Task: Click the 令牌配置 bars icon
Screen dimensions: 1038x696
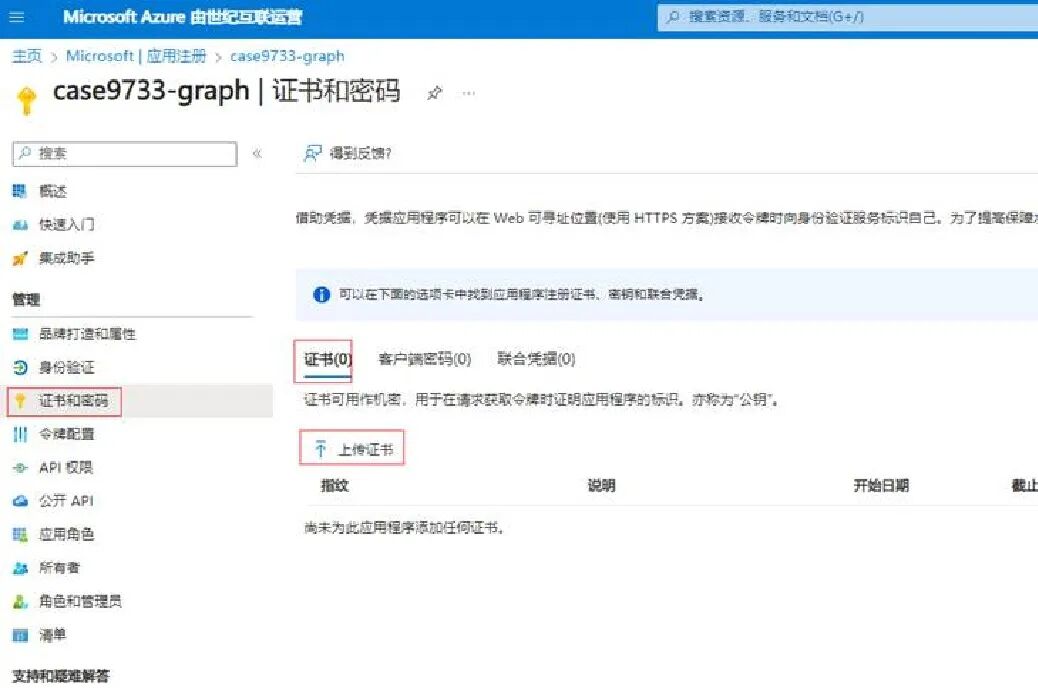Action: (x=20, y=434)
